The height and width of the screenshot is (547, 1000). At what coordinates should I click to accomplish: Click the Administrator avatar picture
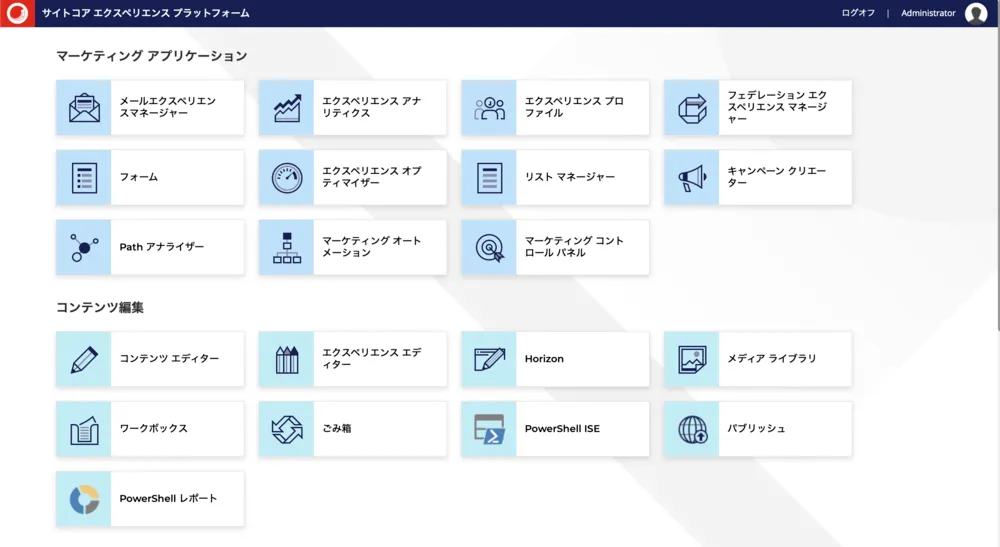coord(976,13)
